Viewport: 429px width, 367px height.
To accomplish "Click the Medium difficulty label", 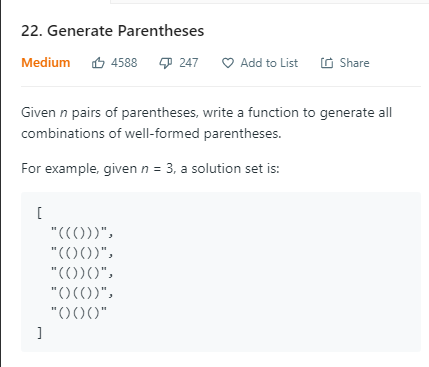I will click(46, 63).
